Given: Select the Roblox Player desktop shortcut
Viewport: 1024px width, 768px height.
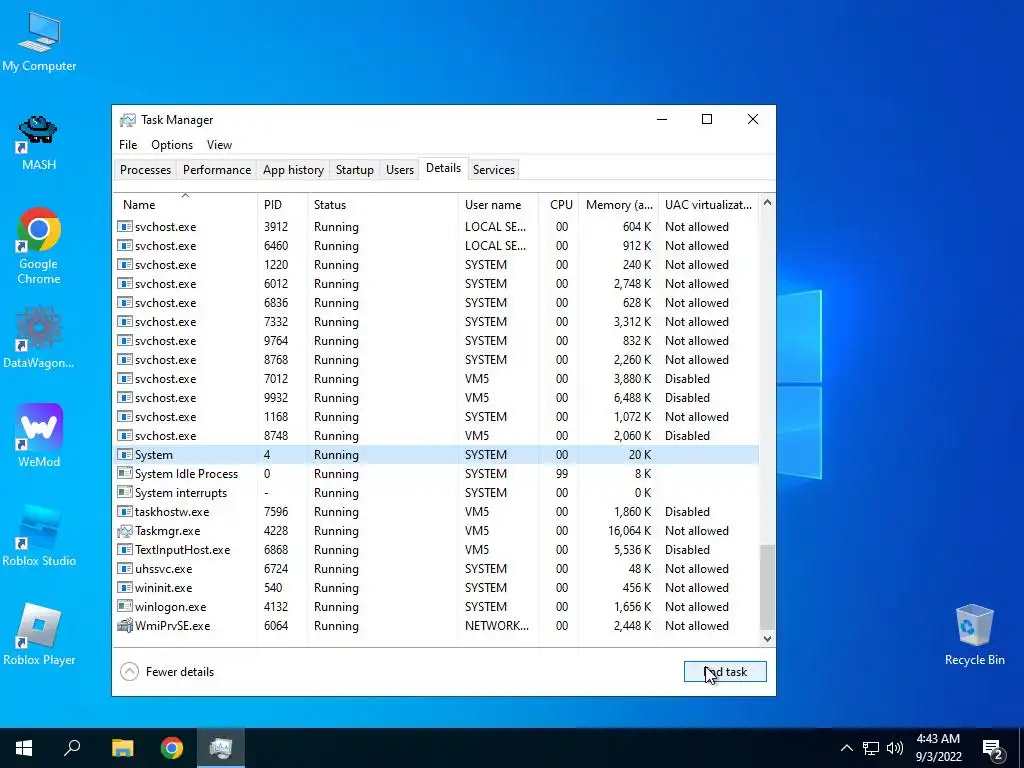Looking at the screenshot, I should coord(39,635).
